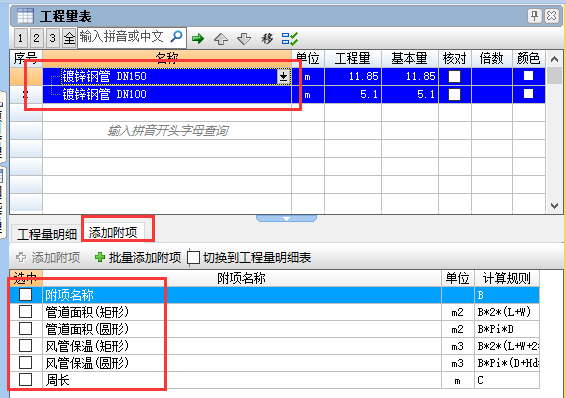Screen dimensions: 566x398
Task: Click scrollbar down arrow of quantity table
Action: coord(554,206)
